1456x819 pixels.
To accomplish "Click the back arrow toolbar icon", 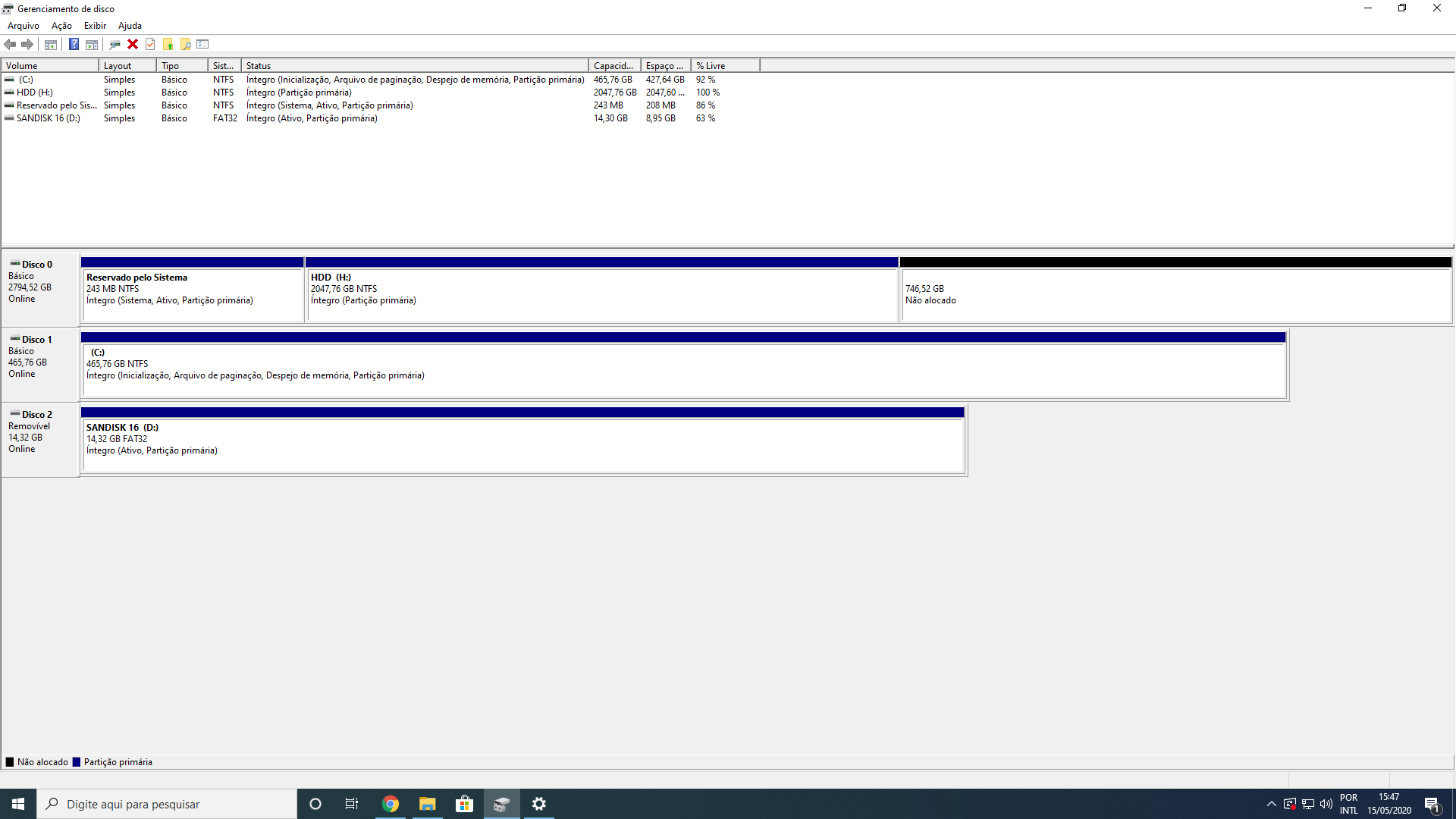I will [10, 44].
